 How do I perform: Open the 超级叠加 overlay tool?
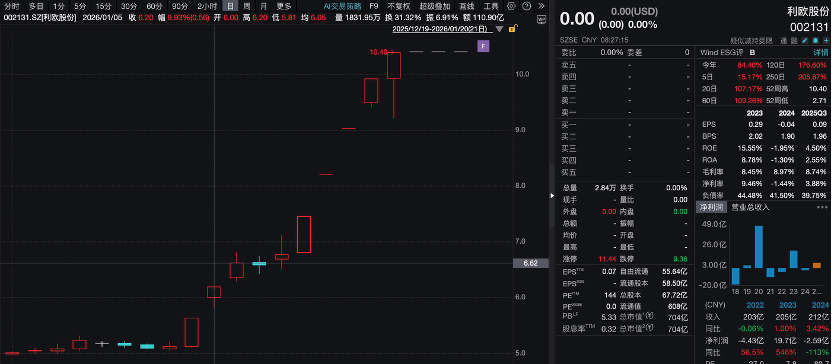435,6
